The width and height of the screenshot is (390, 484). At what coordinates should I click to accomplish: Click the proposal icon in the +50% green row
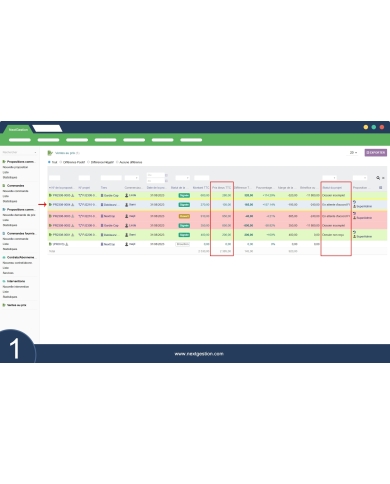(x=50, y=235)
